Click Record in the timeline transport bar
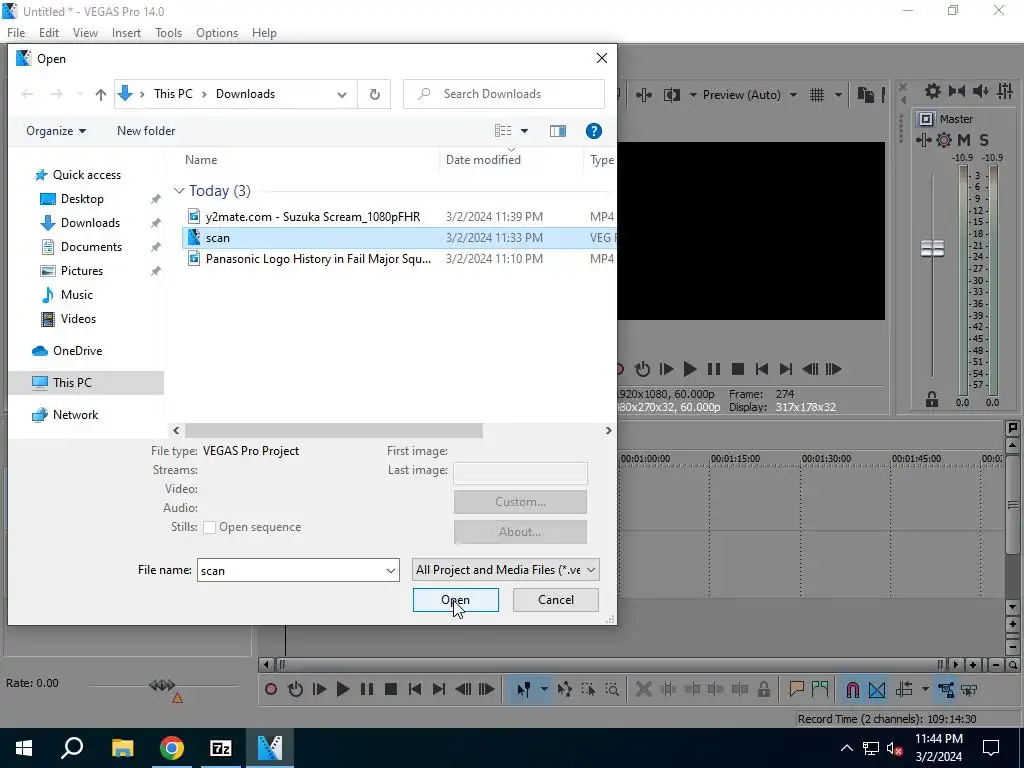Image resolution: width=1024 pixels, height=768 pixels. (271, 690)
